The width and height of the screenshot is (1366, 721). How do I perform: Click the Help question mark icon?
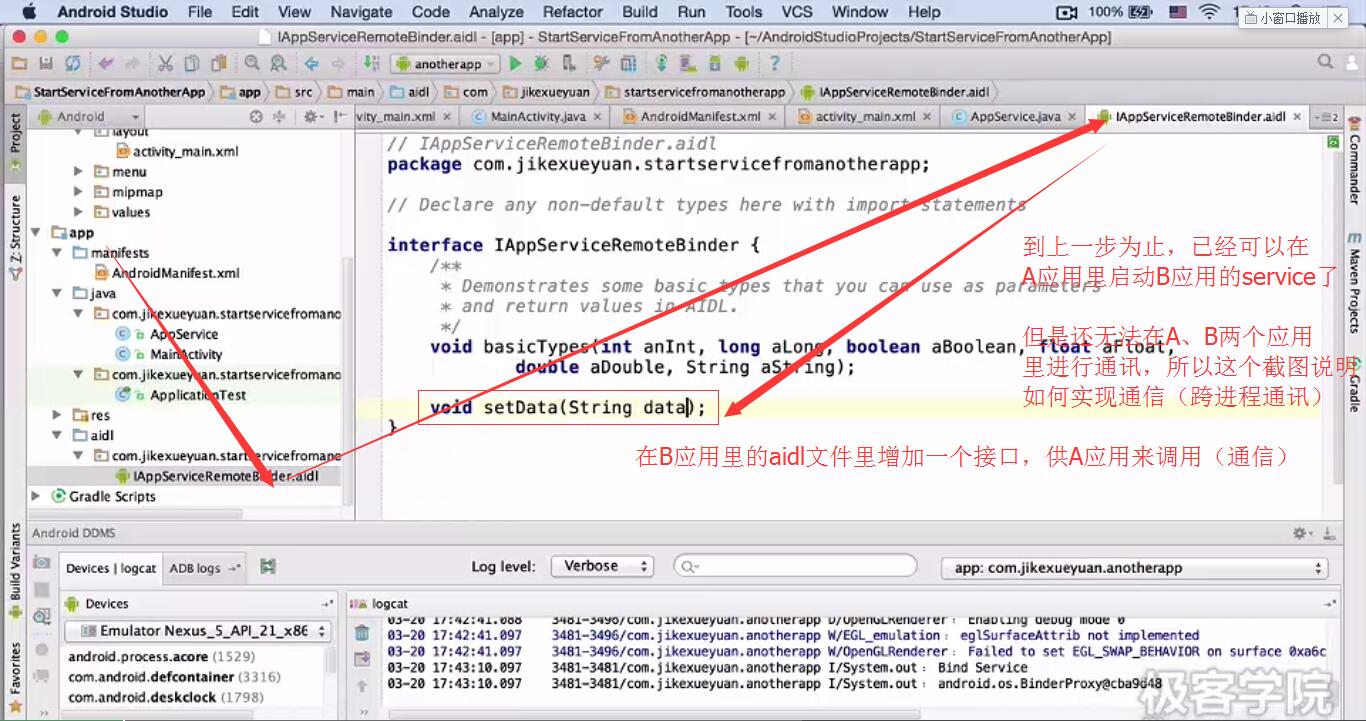[x=774, y=63]
